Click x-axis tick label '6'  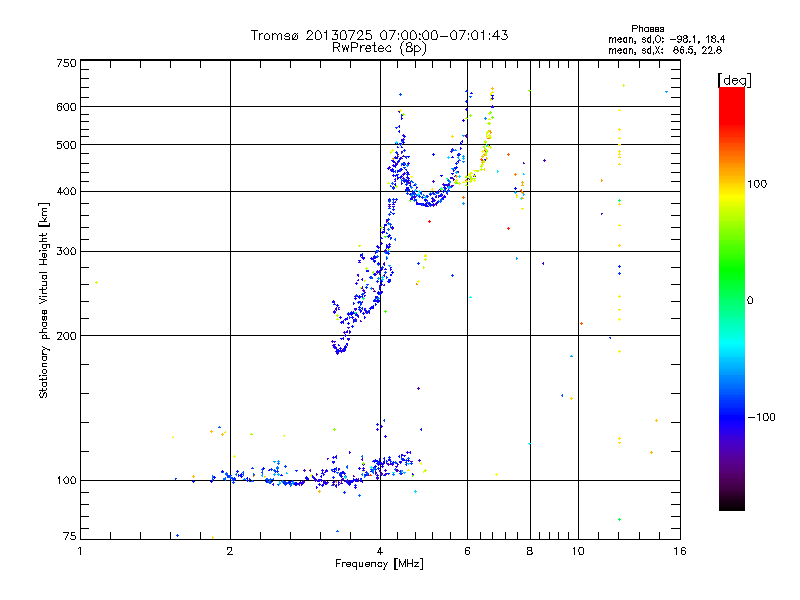(x=467, y=551)
